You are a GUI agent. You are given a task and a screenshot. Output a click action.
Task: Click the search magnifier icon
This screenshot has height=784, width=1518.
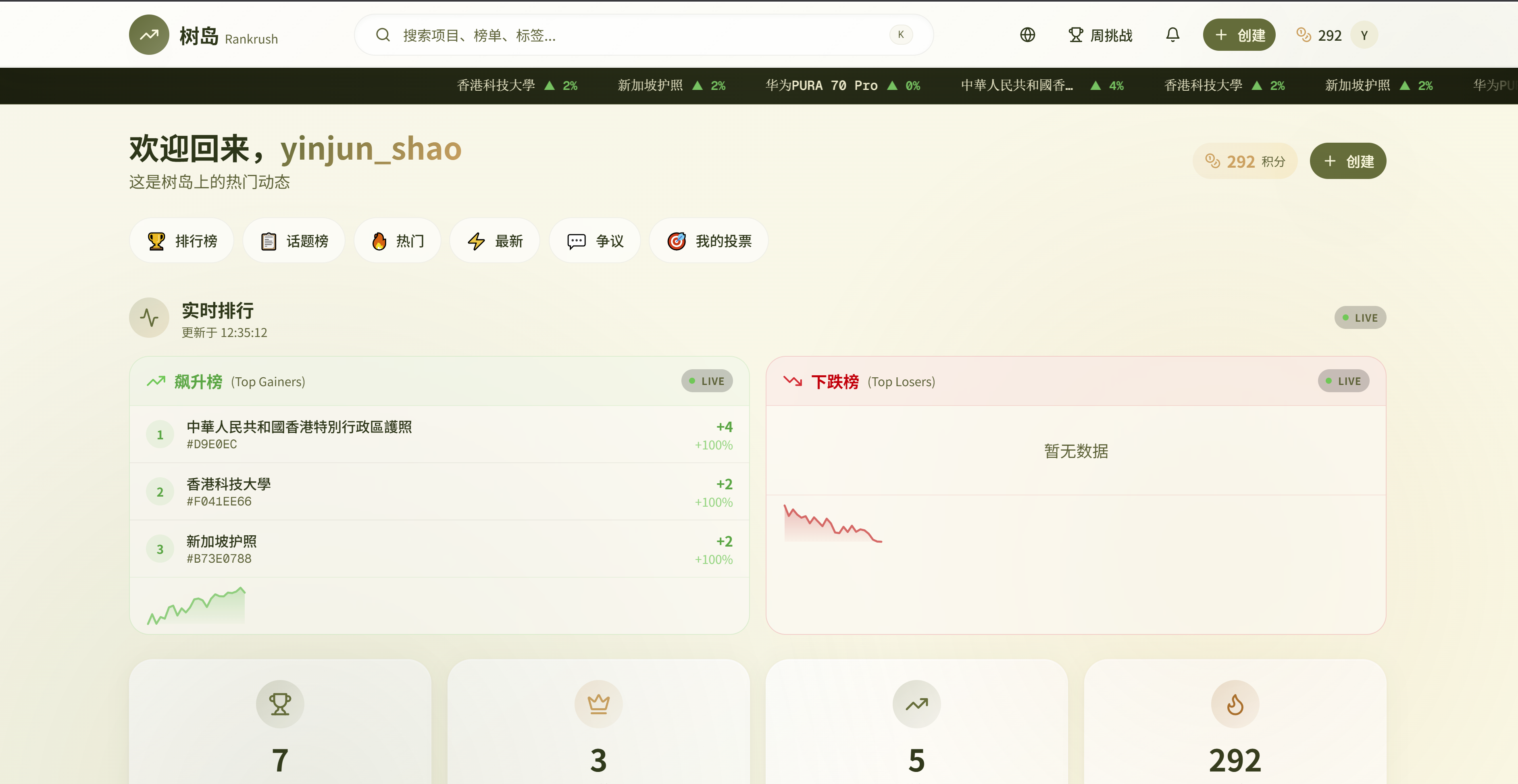[383, 35]
